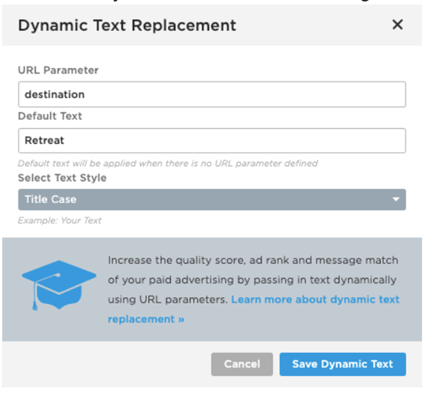Click Save Dynamic Text button
This screenshot has width=428, height=397.
[343, 364]
